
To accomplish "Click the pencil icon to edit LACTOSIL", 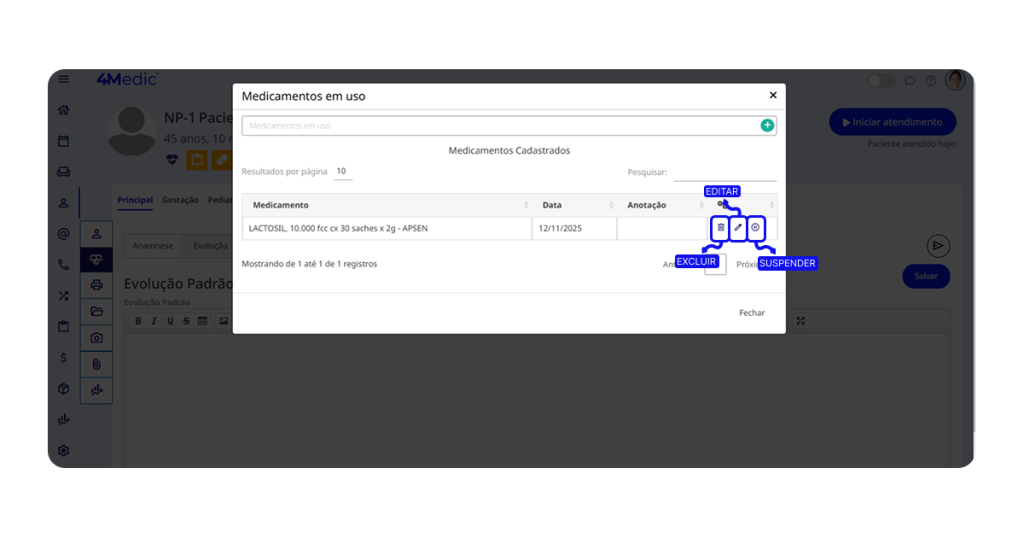I will pos(738,228).
